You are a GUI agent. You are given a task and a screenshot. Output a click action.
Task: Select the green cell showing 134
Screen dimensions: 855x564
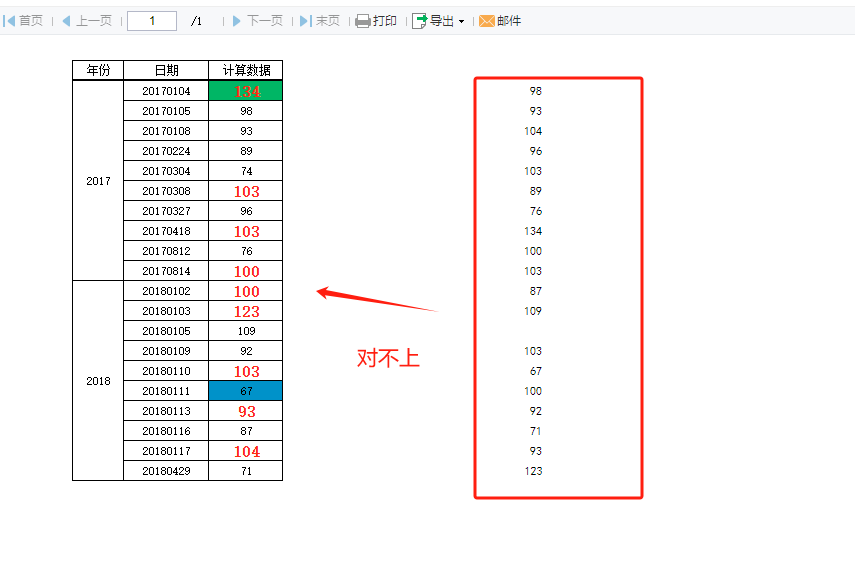pos(246,91)
